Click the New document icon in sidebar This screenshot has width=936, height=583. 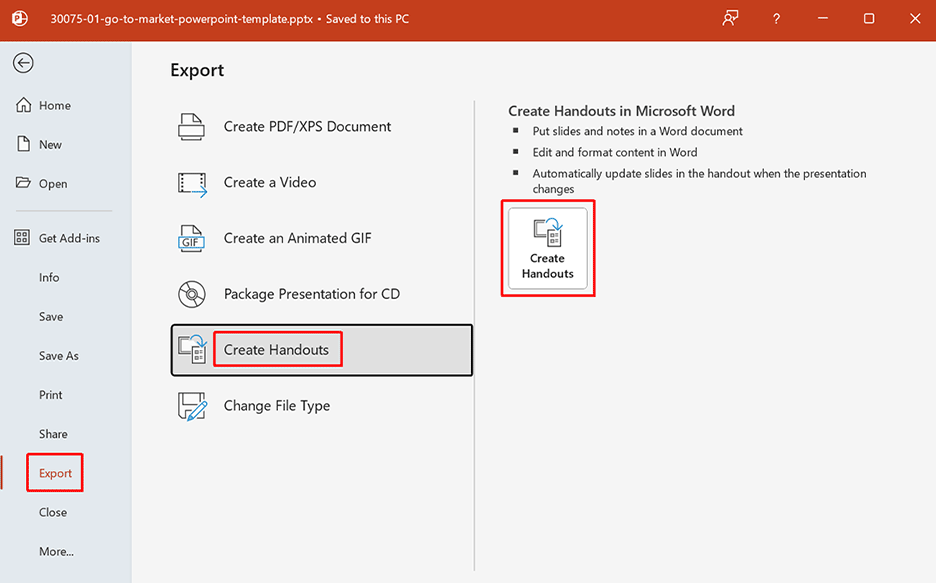pos(22,144)
